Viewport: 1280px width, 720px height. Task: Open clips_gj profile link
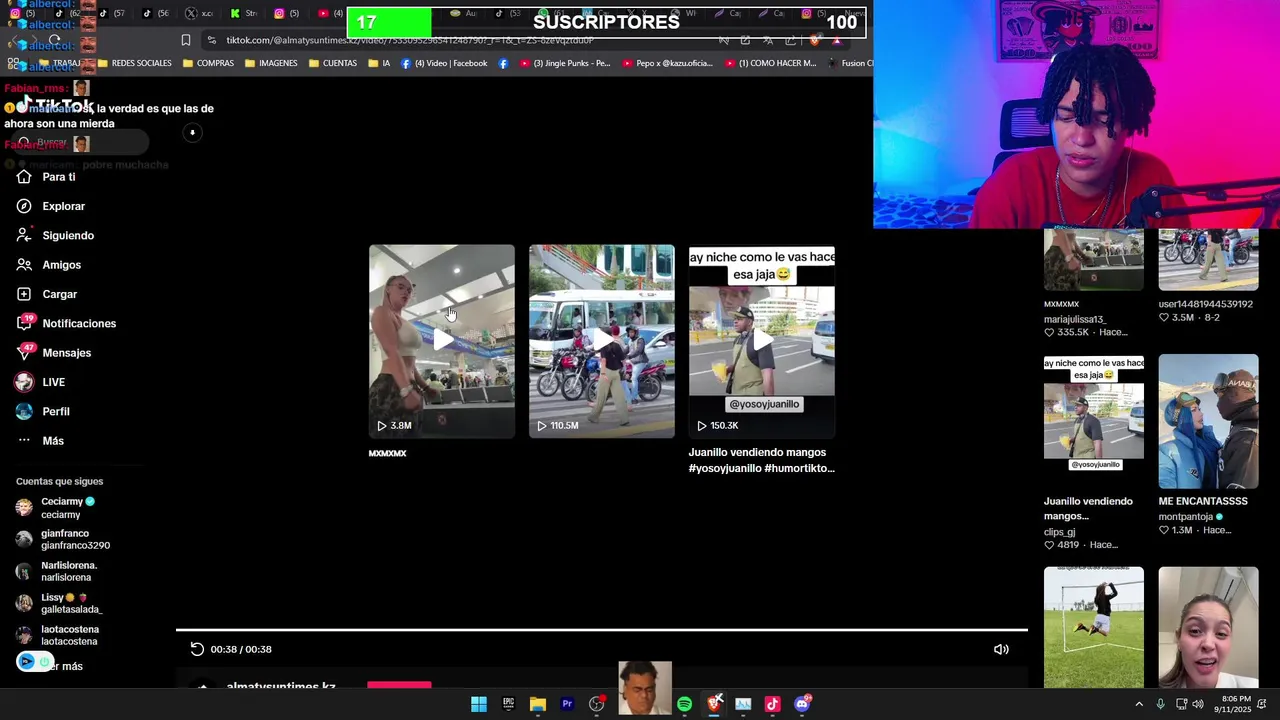1059,532
